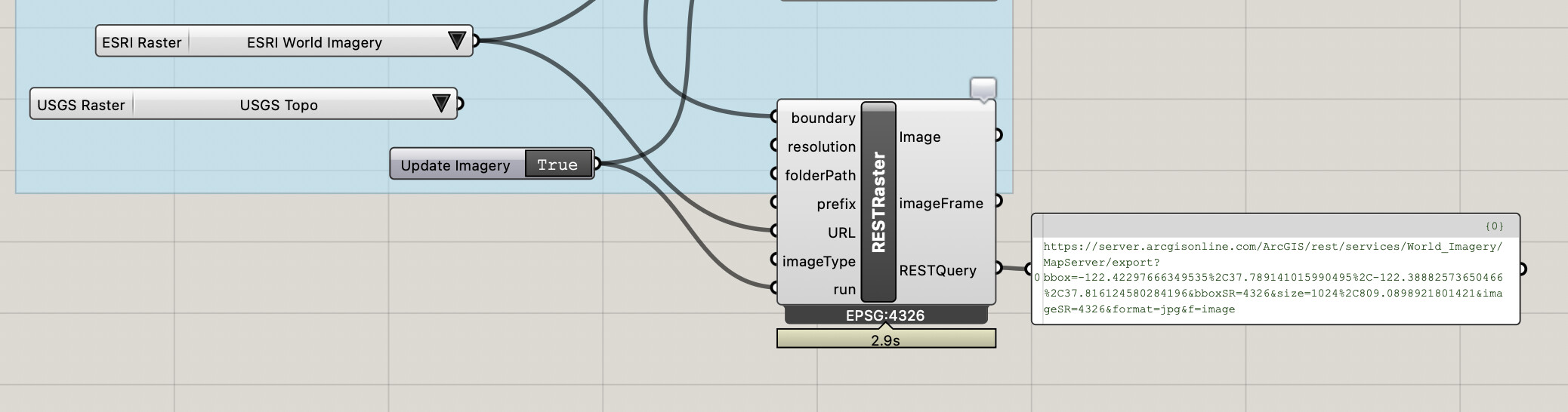This screenshot has height=412, width=1568.
Task: Click the Update Imagery label
Action: click(455, 165)
